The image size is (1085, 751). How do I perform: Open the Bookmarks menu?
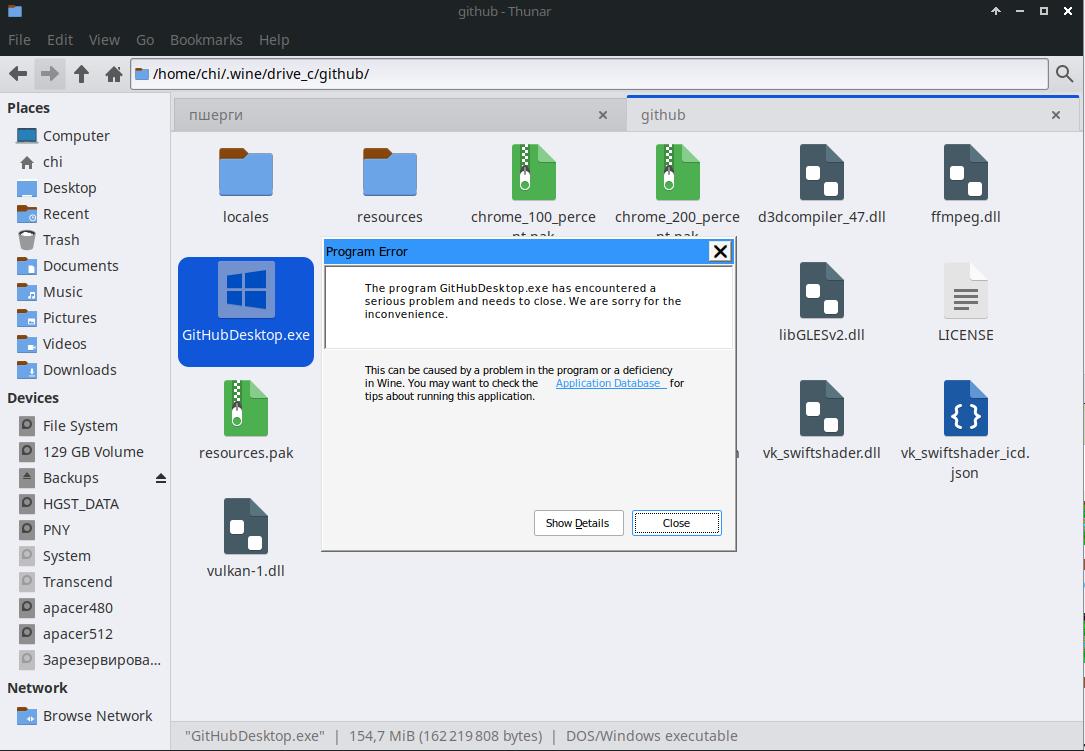click(x=206, y=40)
